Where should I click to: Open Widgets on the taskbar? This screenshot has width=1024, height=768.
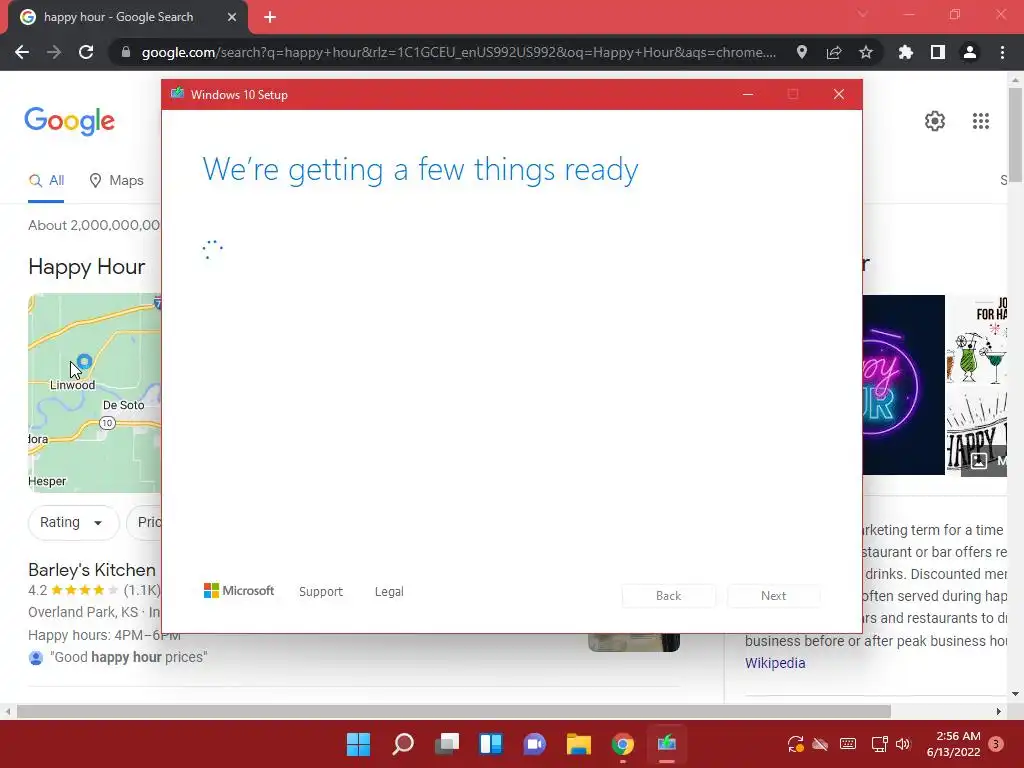pyautogui.click(x=491, y=744)
